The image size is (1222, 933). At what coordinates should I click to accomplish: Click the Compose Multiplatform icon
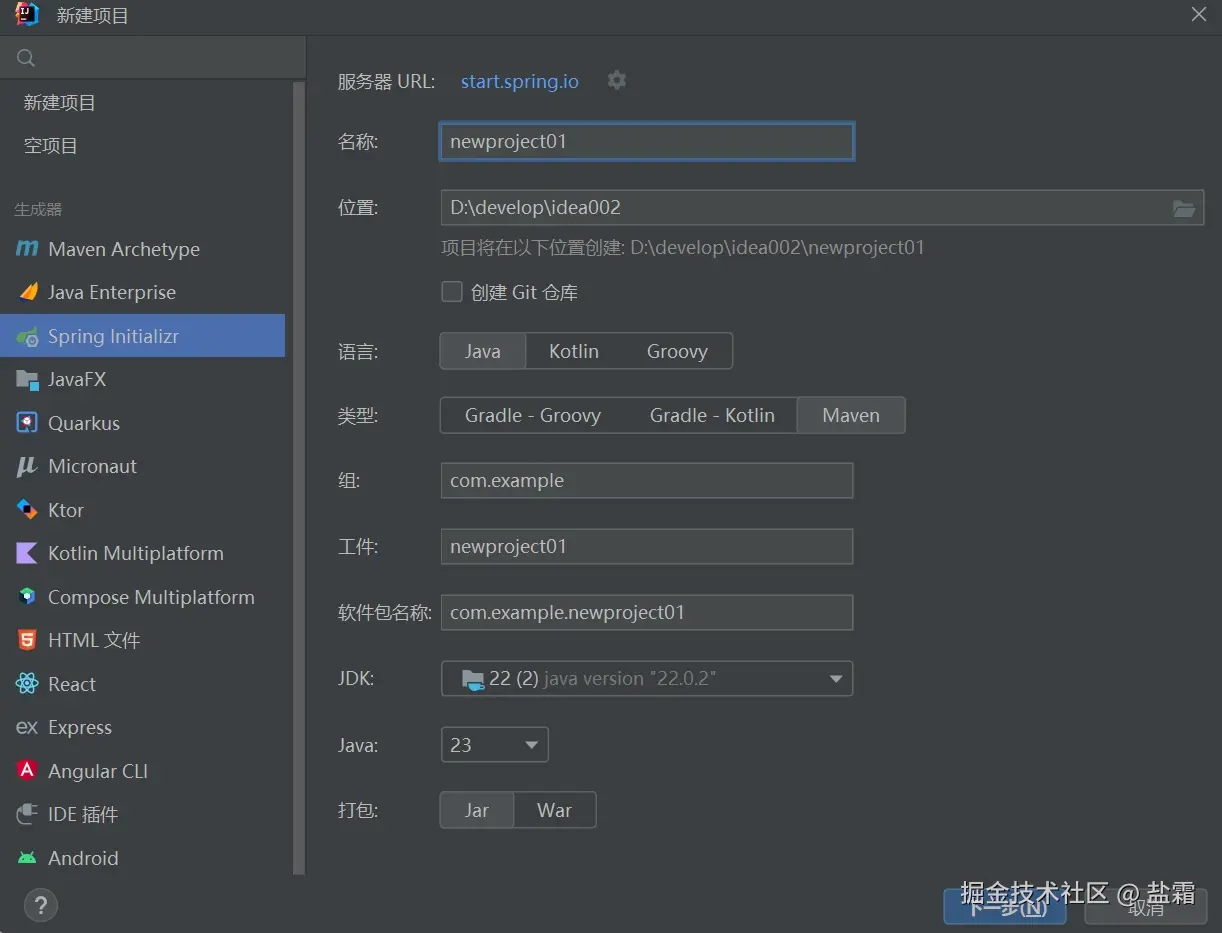[27, 597]
